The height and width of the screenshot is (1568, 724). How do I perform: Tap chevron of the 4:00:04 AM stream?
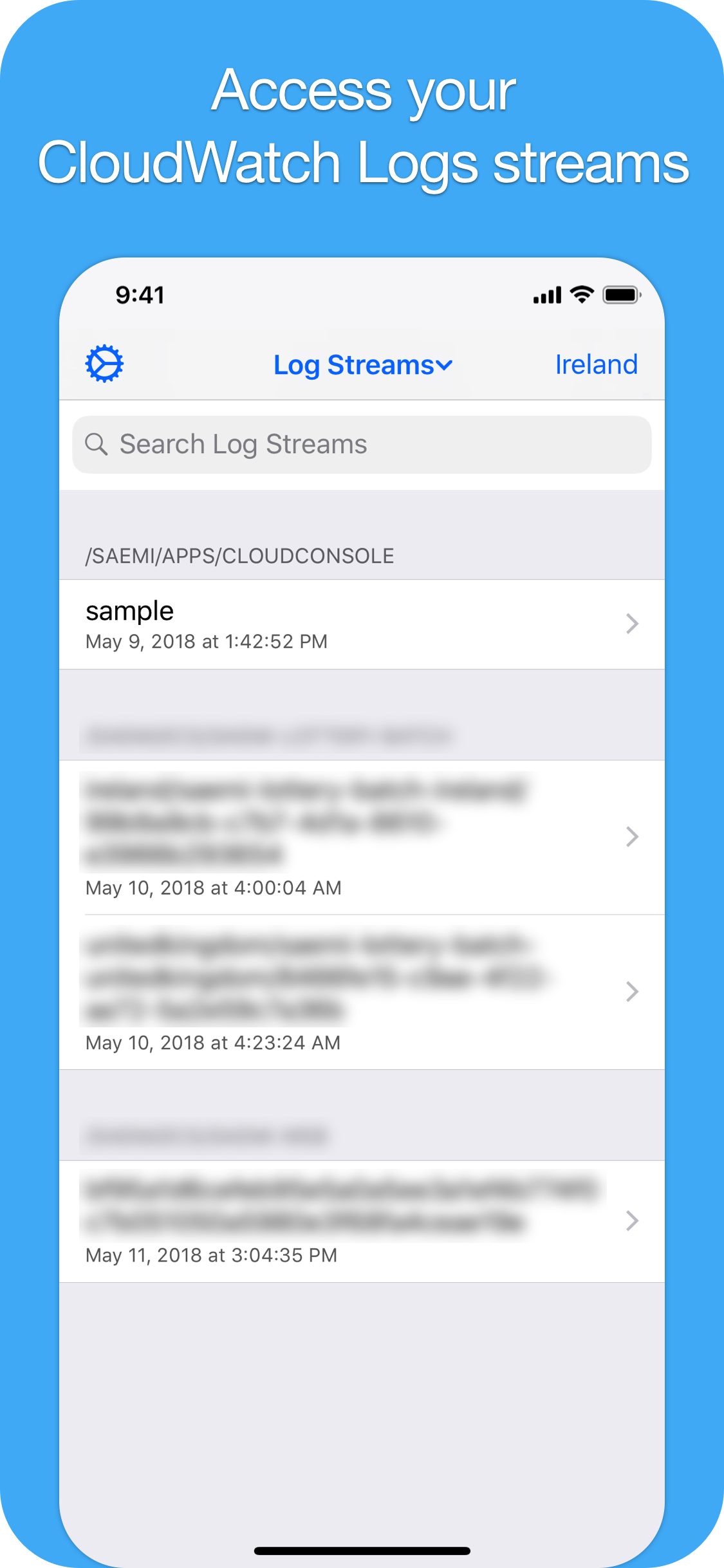(632, 837)
